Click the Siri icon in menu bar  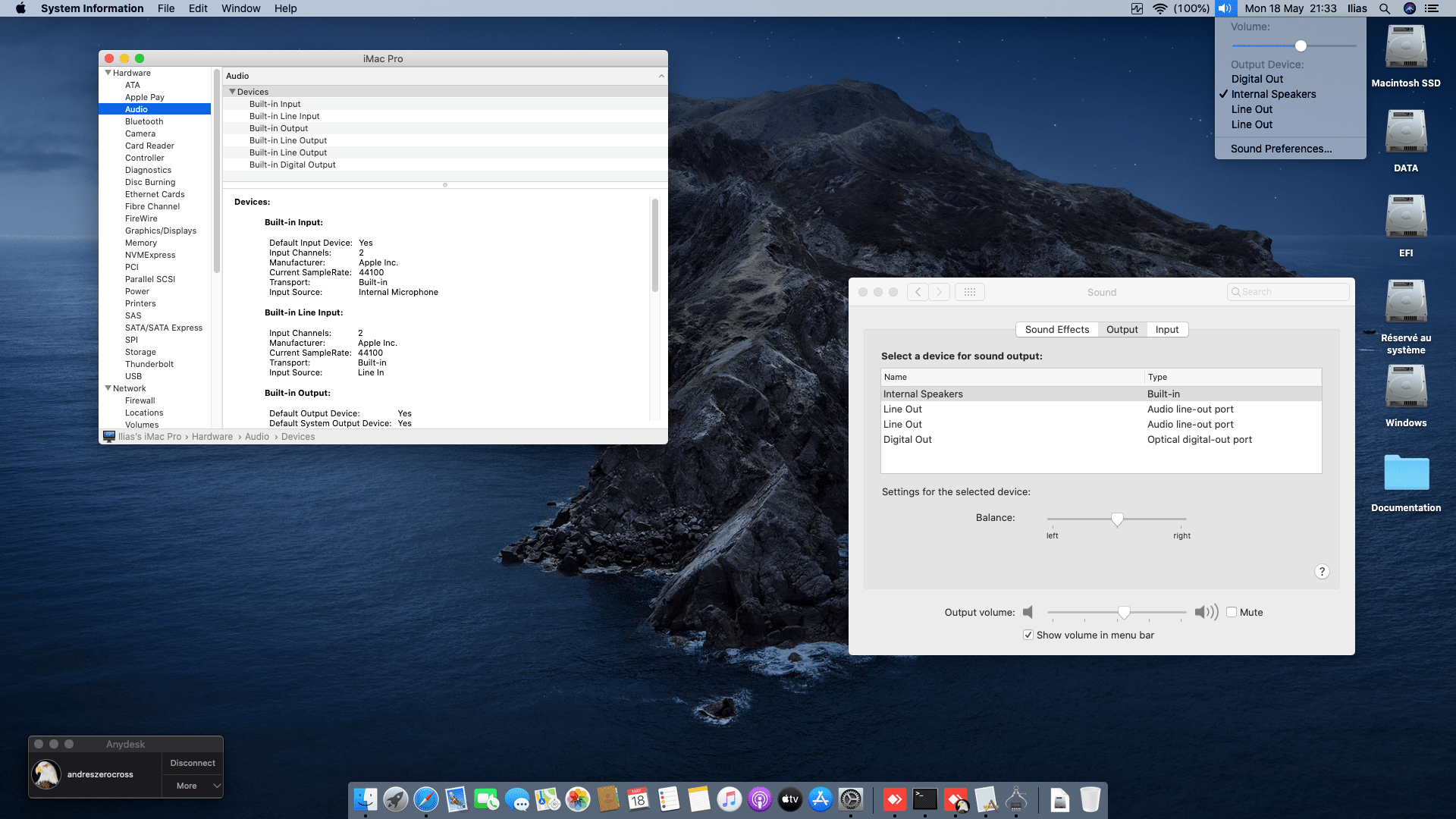[1410, 8]
